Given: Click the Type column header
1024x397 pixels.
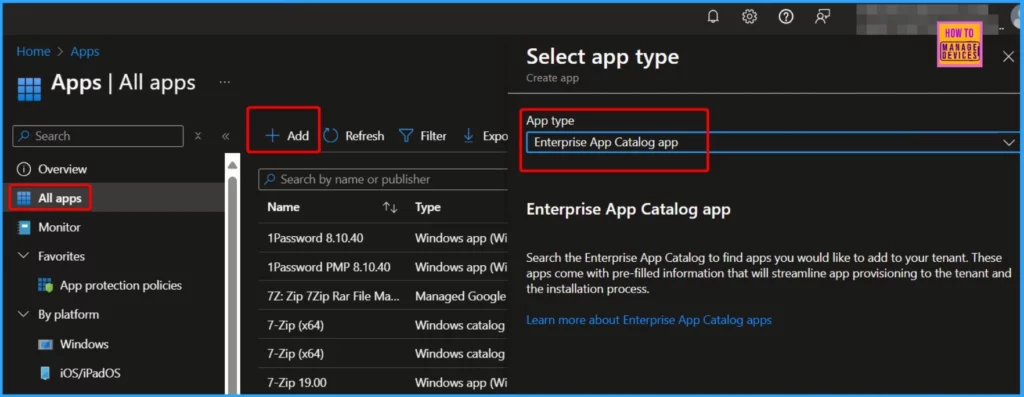Looking at the screenshot, I should 428,208.
